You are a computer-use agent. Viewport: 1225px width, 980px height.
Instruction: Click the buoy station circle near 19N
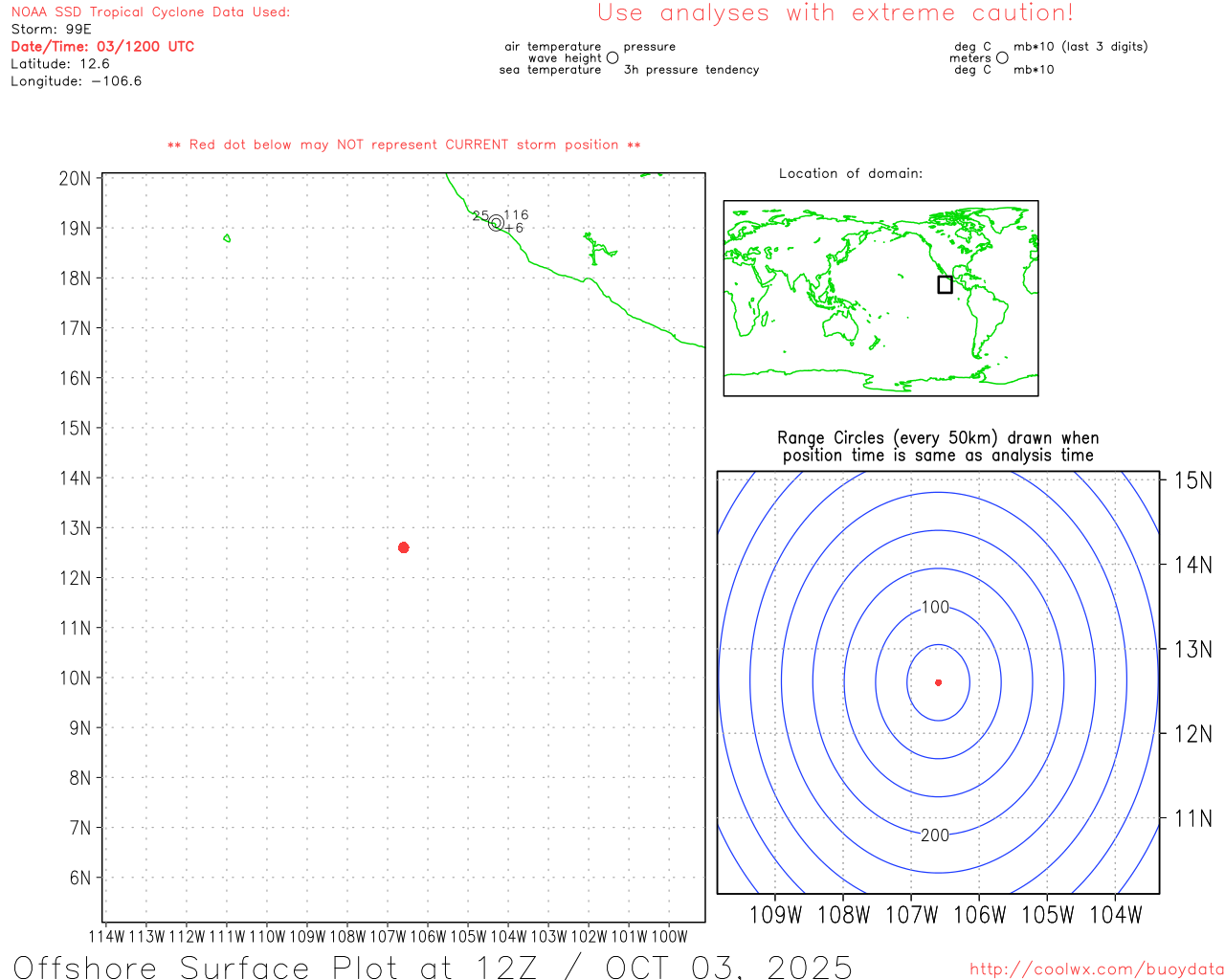click(496, 223)
